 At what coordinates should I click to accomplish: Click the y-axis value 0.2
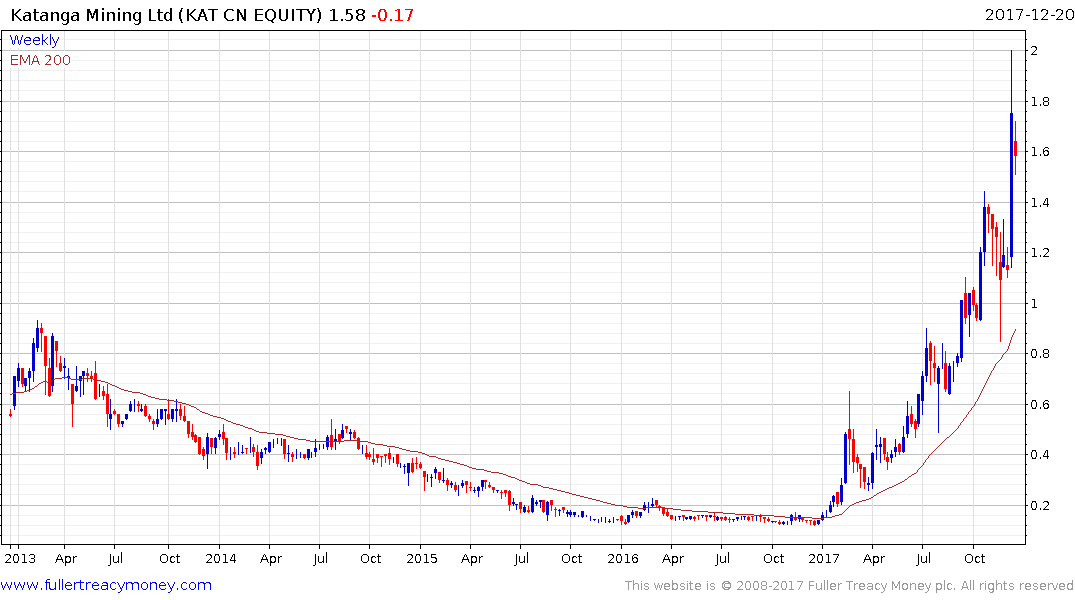[x=1040, y=505]
